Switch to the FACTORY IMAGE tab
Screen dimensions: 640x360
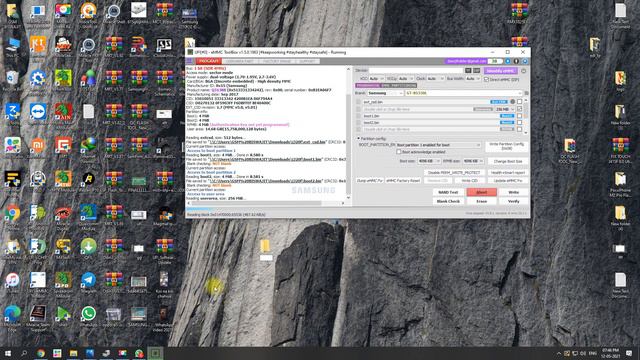276,61
